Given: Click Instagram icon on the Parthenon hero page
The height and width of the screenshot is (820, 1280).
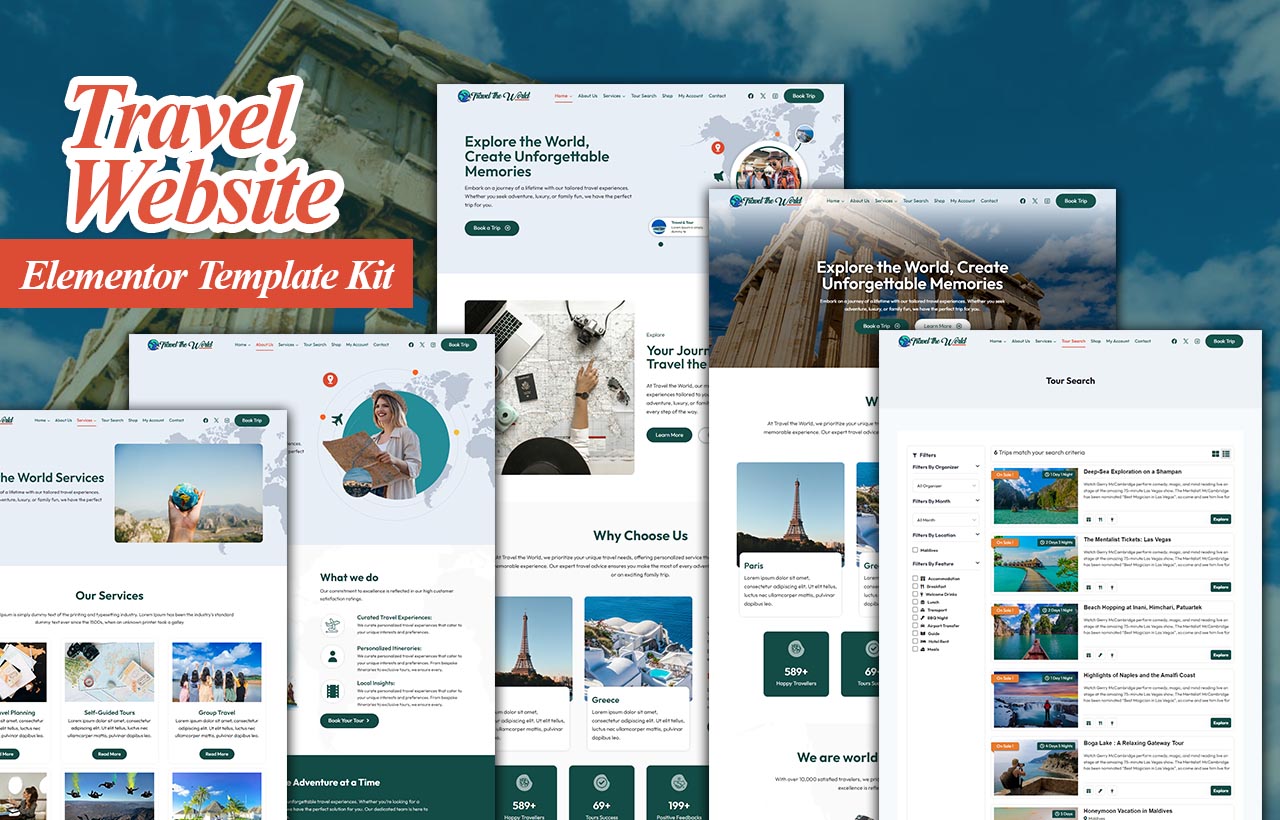Looking at the screenshot, I should coord(1047,201).
